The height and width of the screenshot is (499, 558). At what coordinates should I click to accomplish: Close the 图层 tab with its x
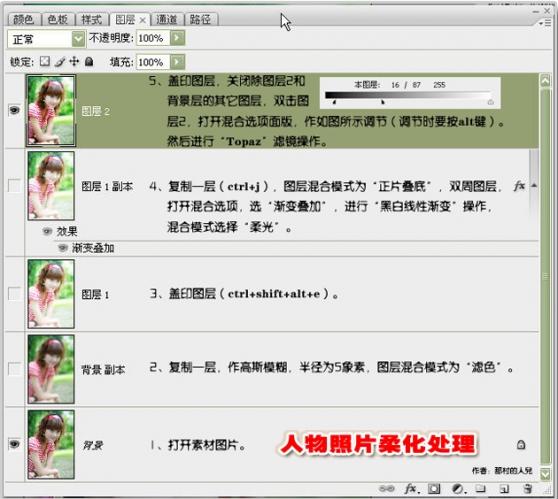point(142,20)
